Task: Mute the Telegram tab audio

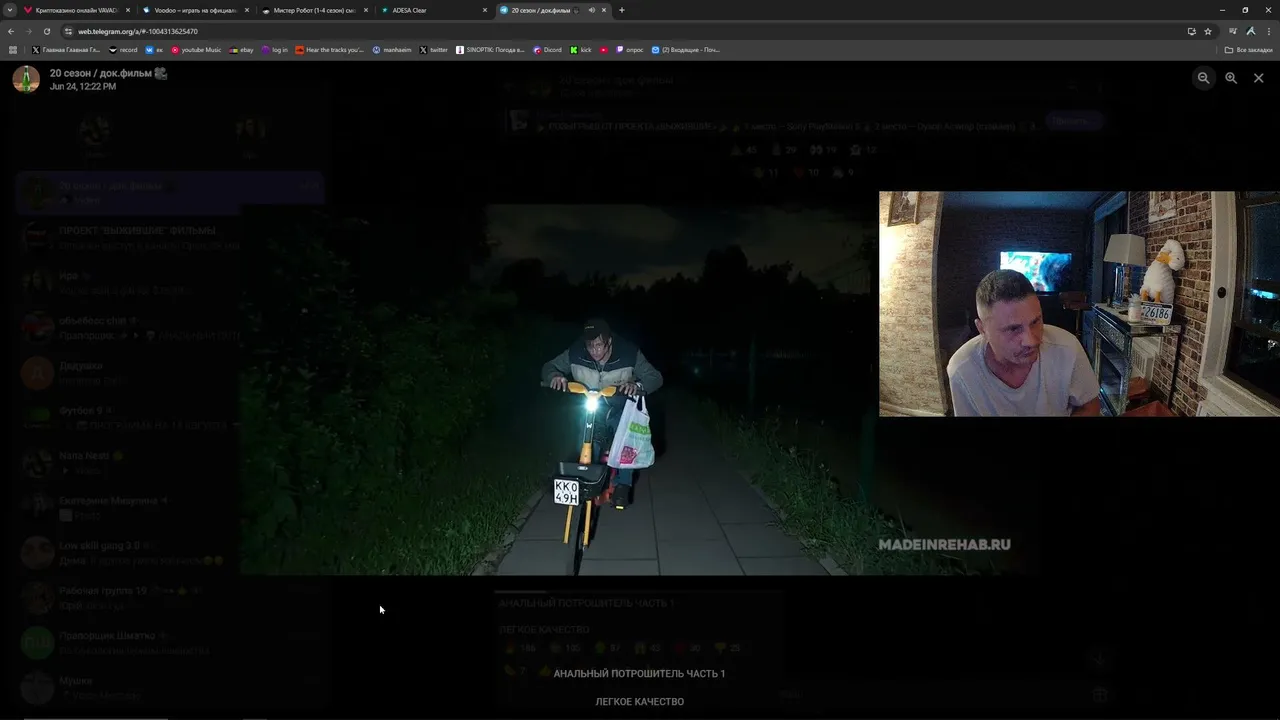Action: pos(591,10)
